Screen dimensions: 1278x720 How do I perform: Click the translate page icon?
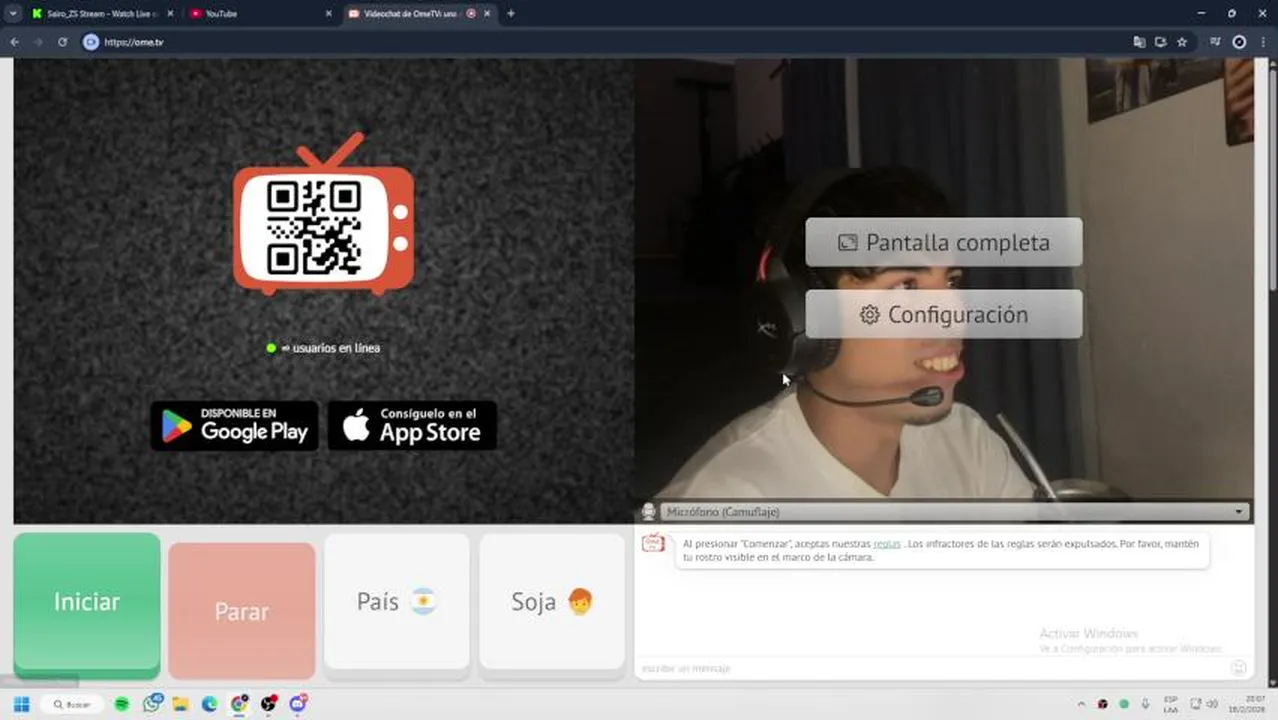(1139, 42)
